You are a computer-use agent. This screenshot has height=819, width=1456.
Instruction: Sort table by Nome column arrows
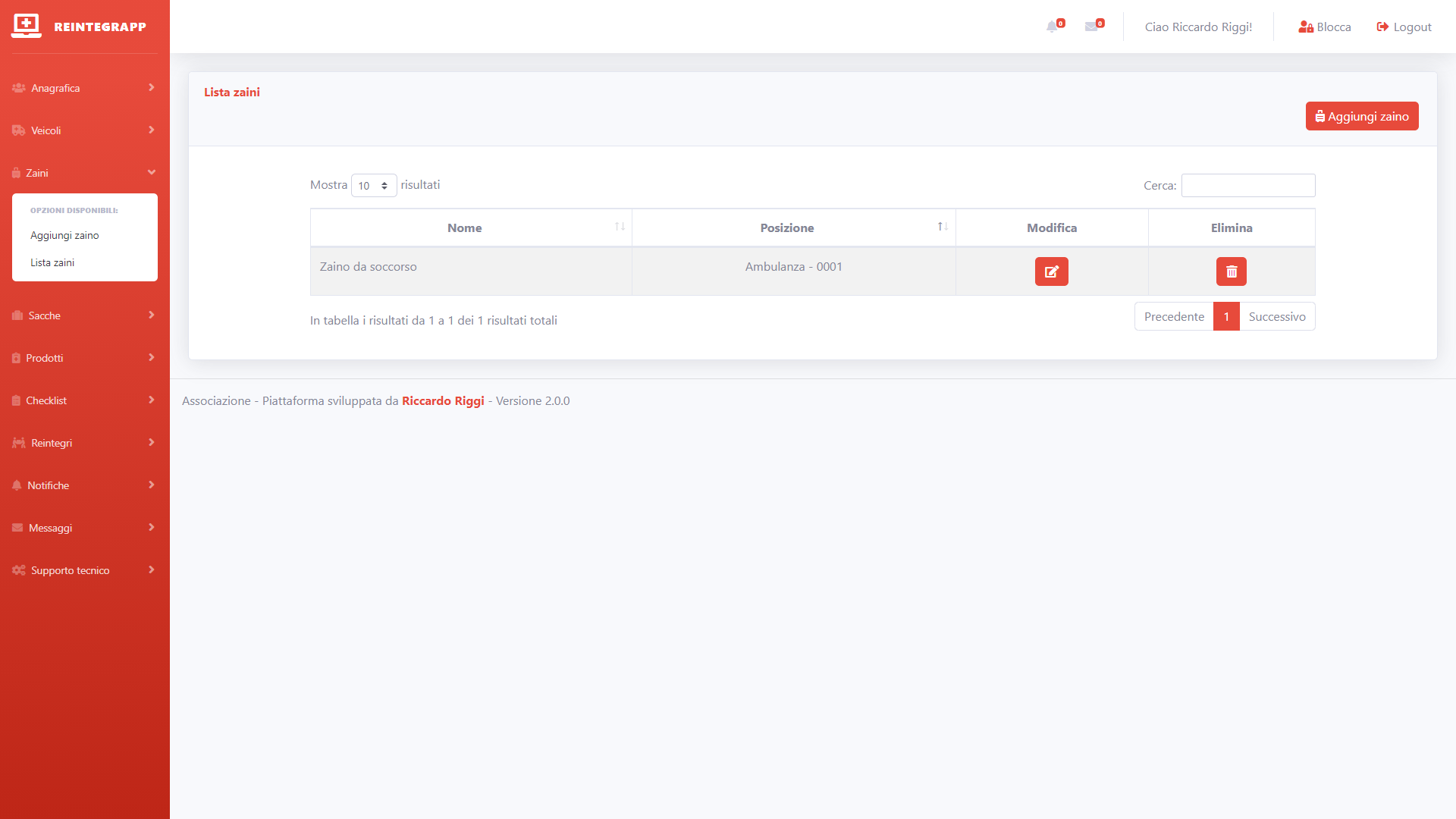point(620,227)
